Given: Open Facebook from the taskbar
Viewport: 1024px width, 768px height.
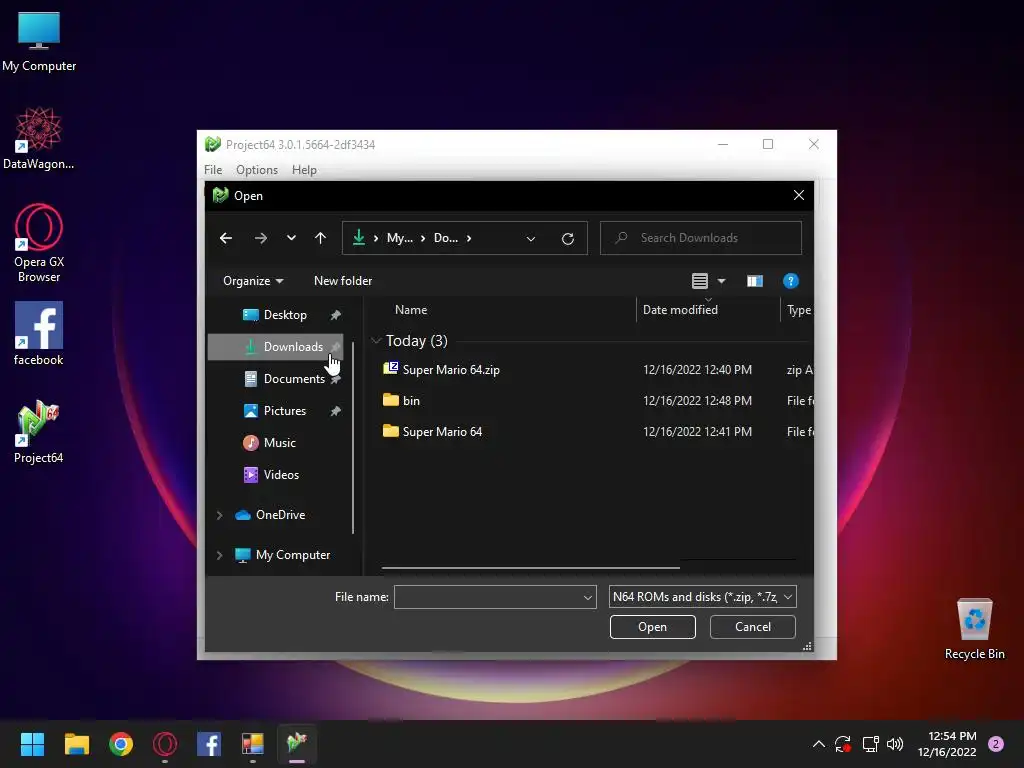Looking at the screenshot, I should [209, 744].
